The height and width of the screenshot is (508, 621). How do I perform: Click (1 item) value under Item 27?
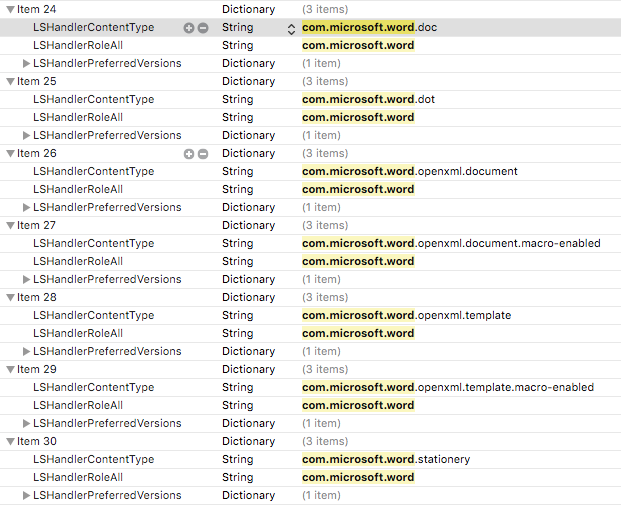point(321,280)
